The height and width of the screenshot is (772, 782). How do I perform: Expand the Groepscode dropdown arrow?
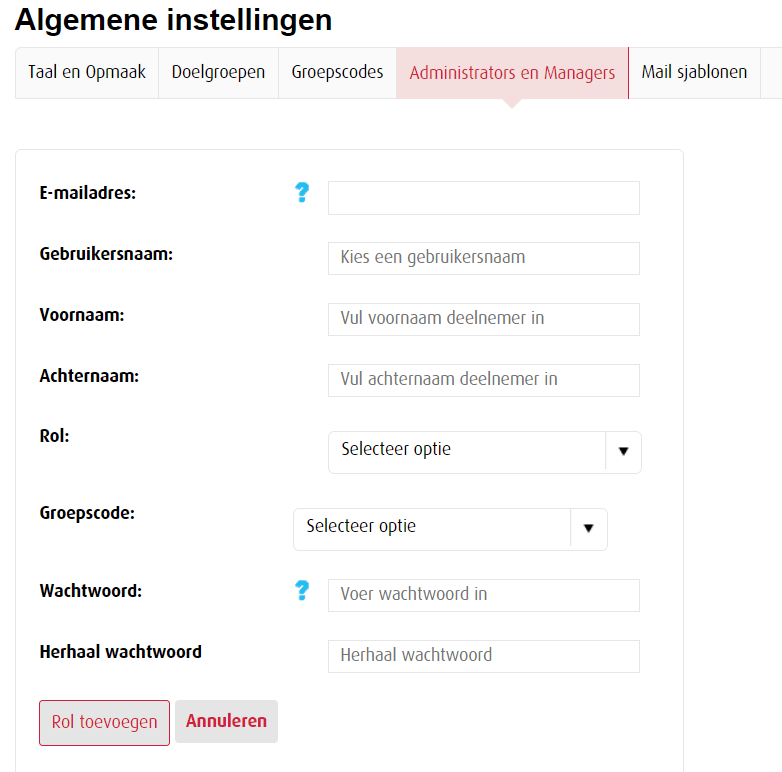coord(589,529)
